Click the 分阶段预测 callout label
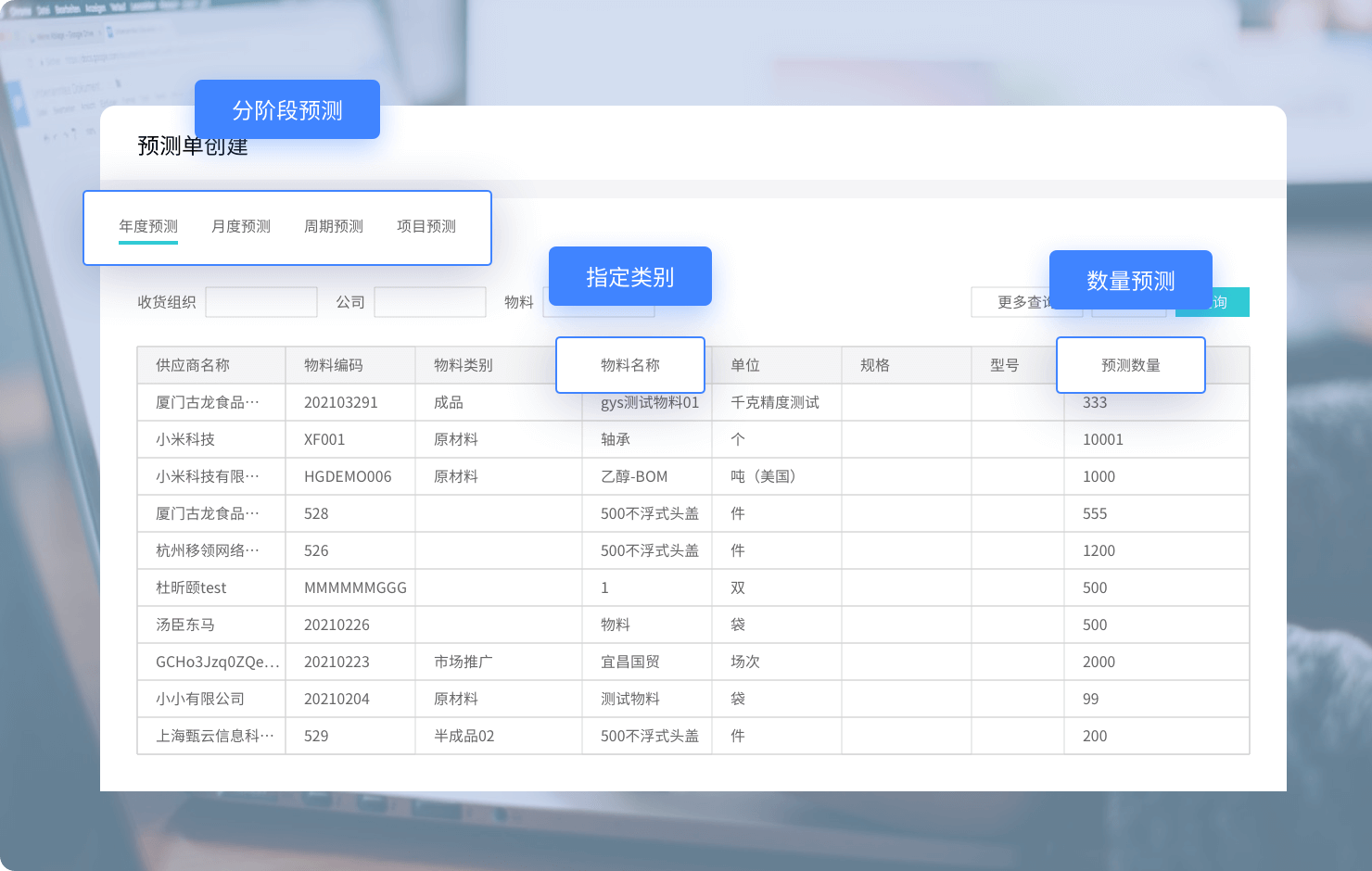The image size is (1372, 871). point(287,109)
